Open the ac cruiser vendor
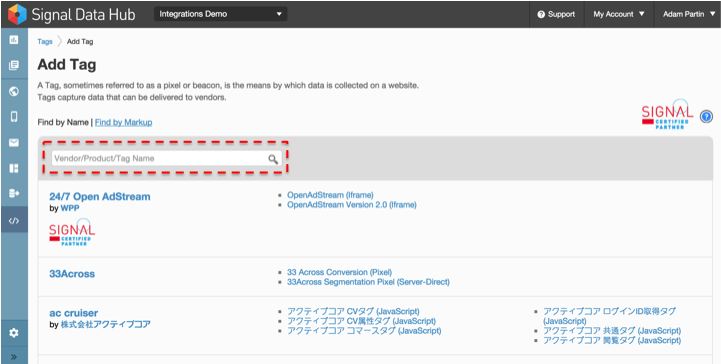 click(74, 313)
